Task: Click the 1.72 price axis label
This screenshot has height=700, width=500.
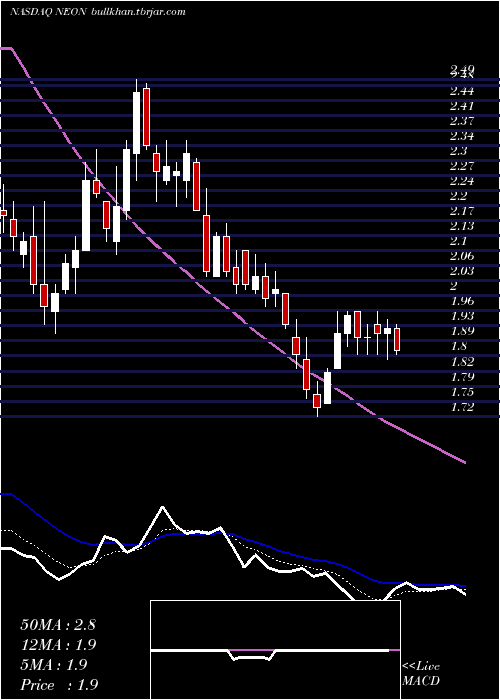Action: (x=462, y=407)
